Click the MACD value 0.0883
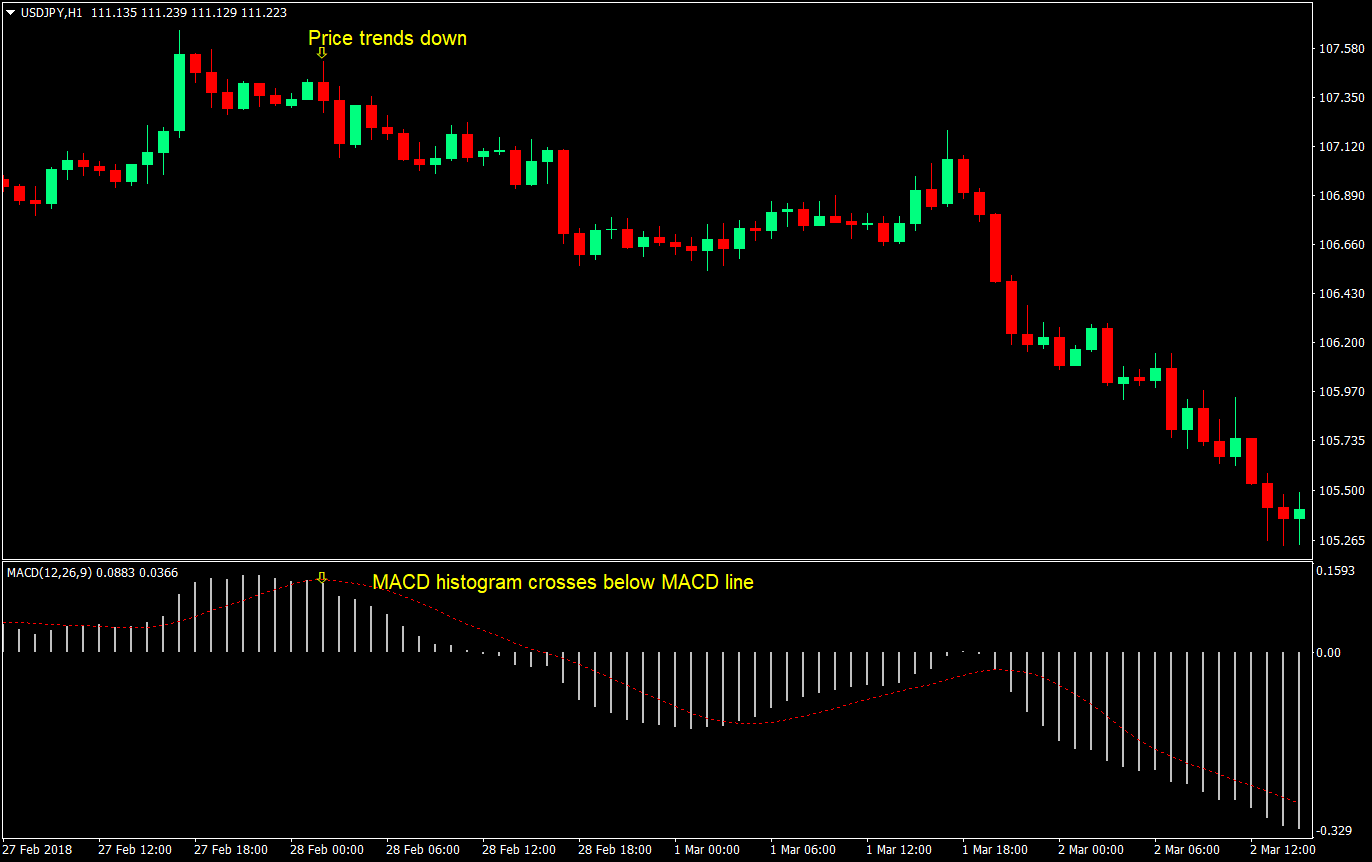Image resolution: width=1372 pixels, height=862 pixels. (x=117, y=572)
